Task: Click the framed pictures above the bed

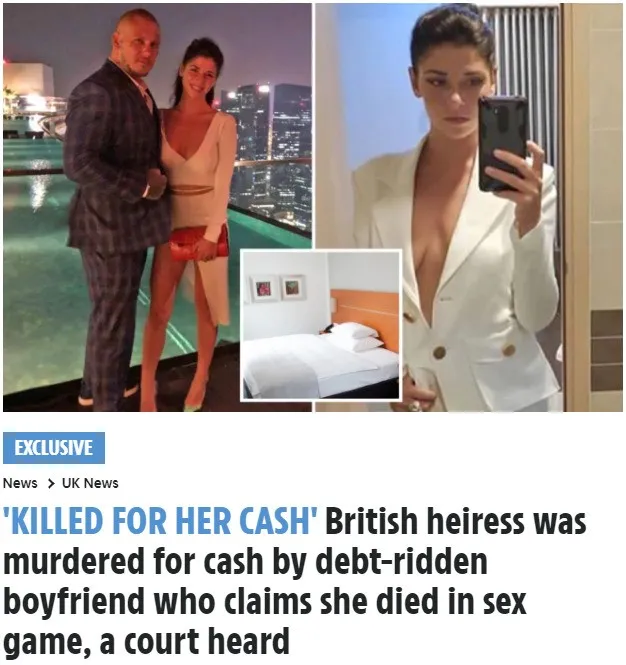Action: tap(278, 288)
